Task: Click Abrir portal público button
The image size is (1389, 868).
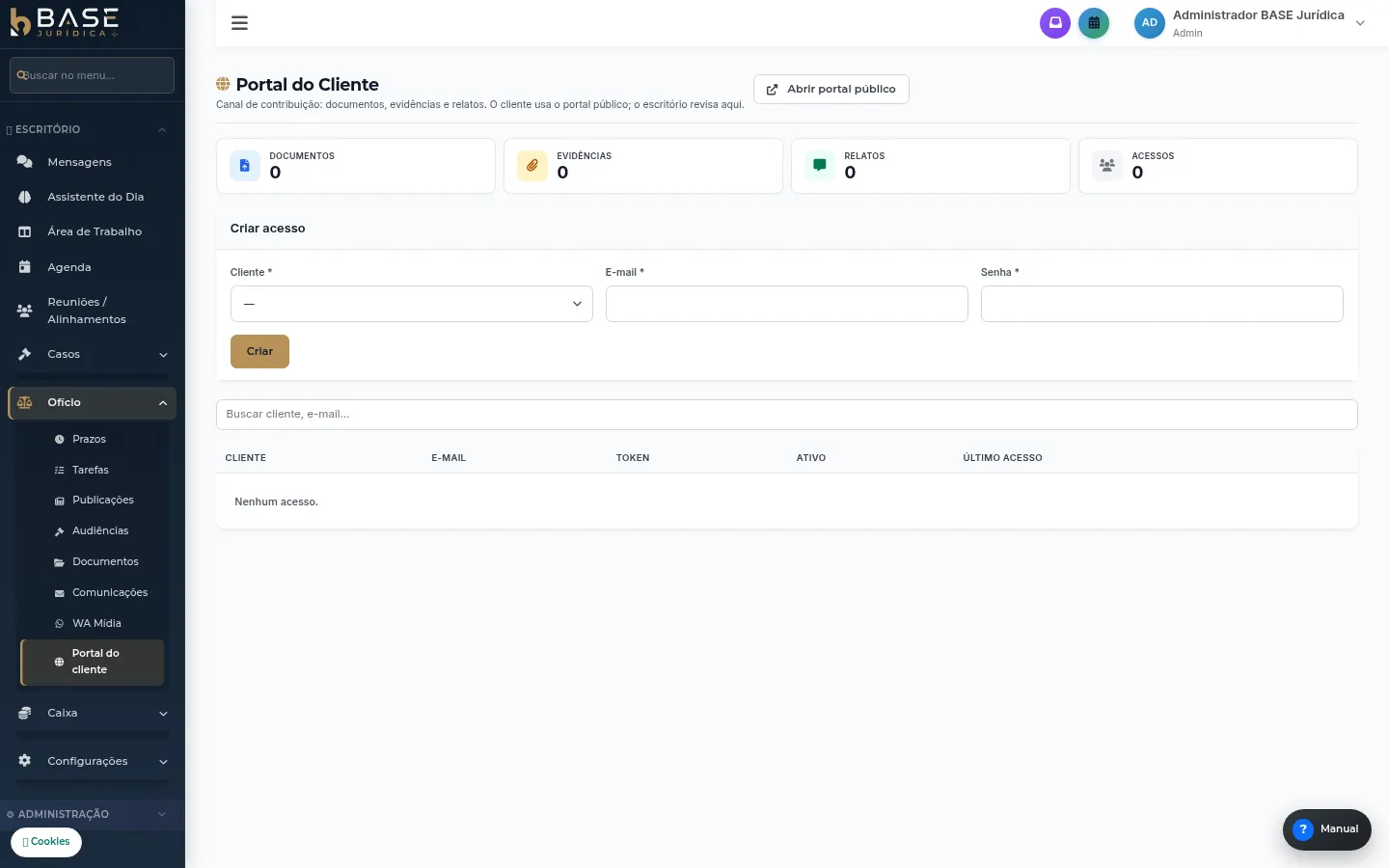Action: tap(831, 89)
